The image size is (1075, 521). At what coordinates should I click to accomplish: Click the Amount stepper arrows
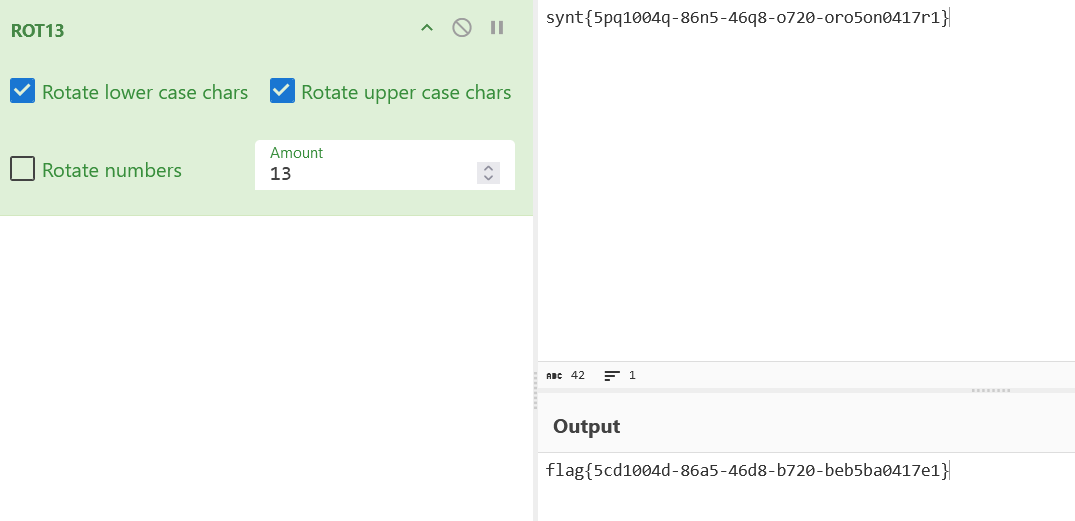click(x=488, y=173)
